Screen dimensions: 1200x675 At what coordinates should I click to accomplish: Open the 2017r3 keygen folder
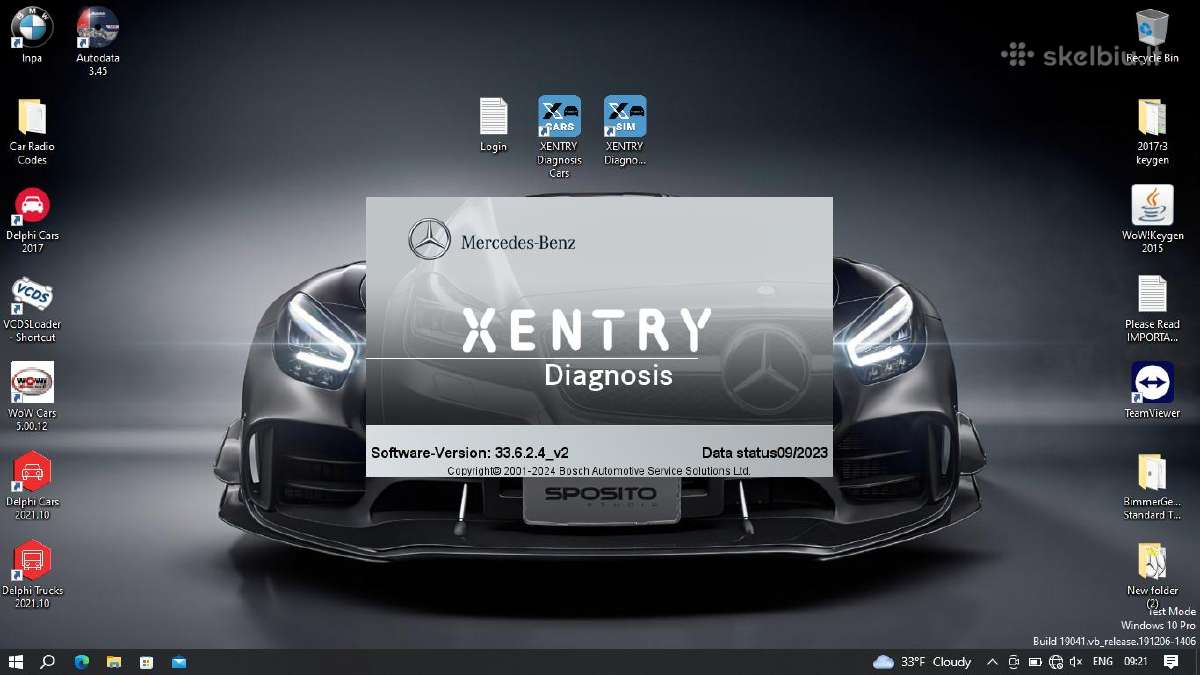(1152, 132)
